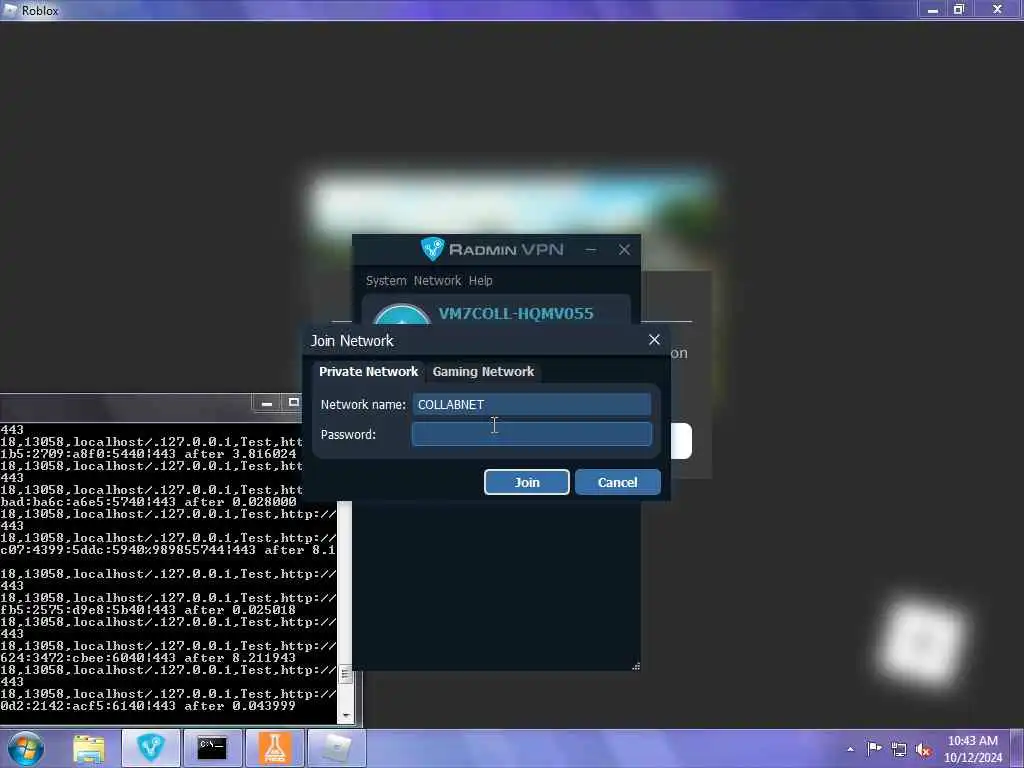Viewport: 1024px width, 768px height.
Task: Click console line ending 'after 0.043999'
Action: [x=148, y=706]
